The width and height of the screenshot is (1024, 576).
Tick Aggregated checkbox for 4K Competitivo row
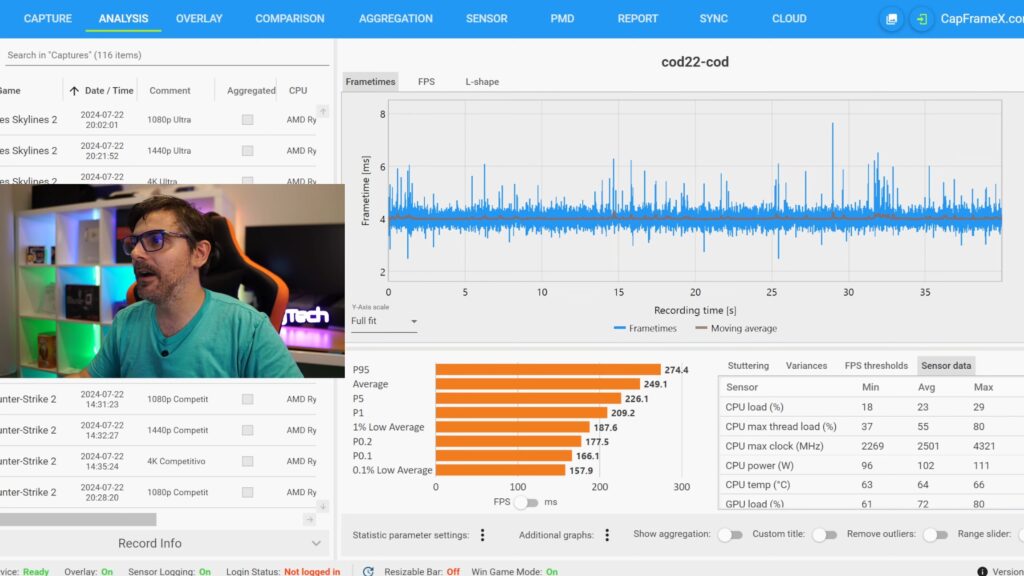[x=248, y=461]
